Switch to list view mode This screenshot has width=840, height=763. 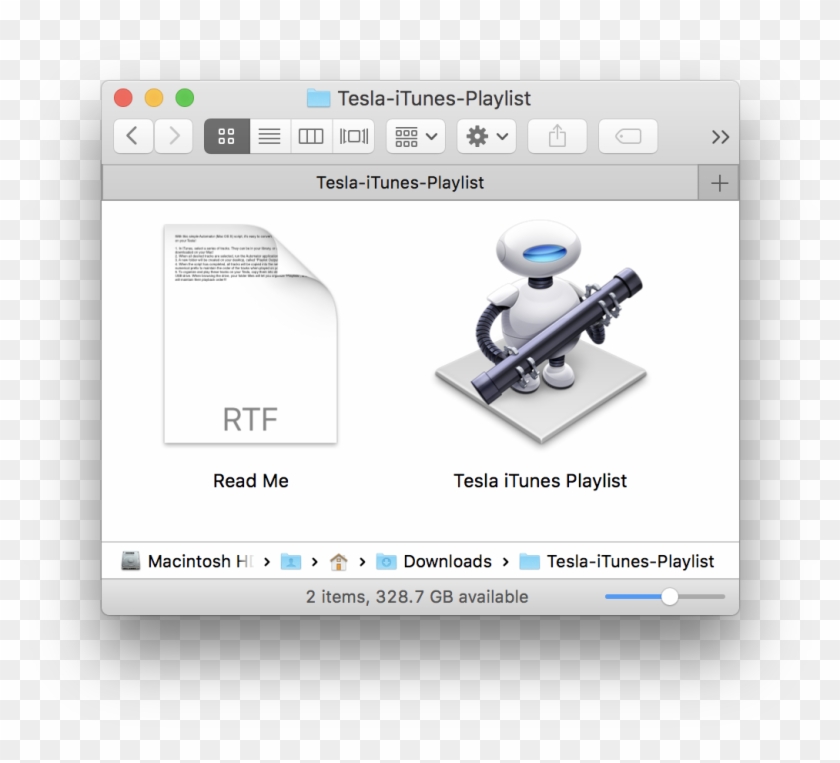point(268,136)
